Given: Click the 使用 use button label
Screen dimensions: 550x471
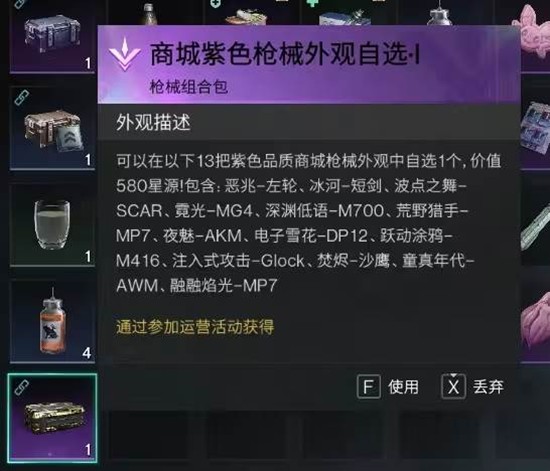Looking at the screenshot, I should coord(403,387).
